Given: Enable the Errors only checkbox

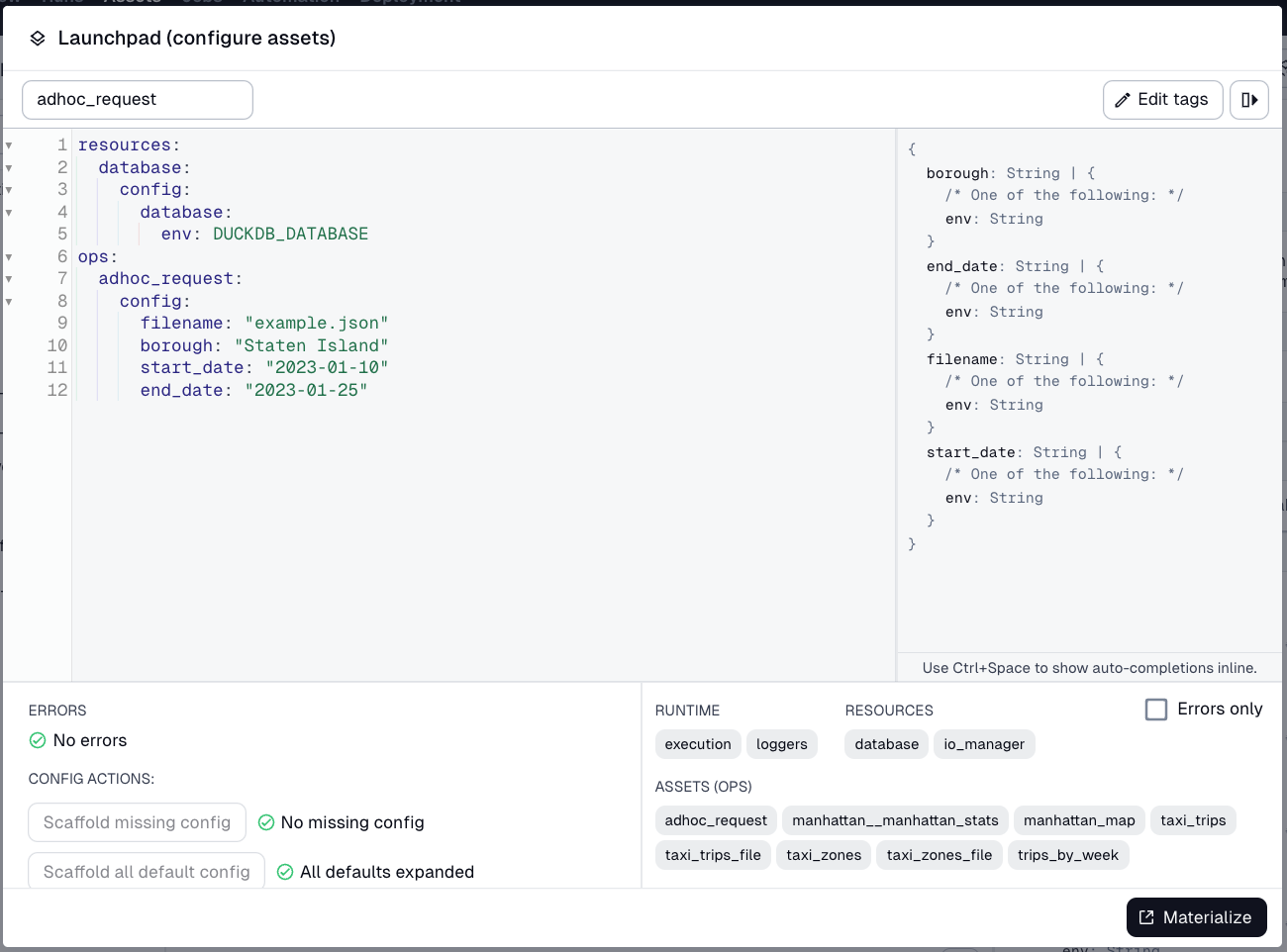Looking at the screenshot, I should pyautogui.click(x=1156, y=709).
